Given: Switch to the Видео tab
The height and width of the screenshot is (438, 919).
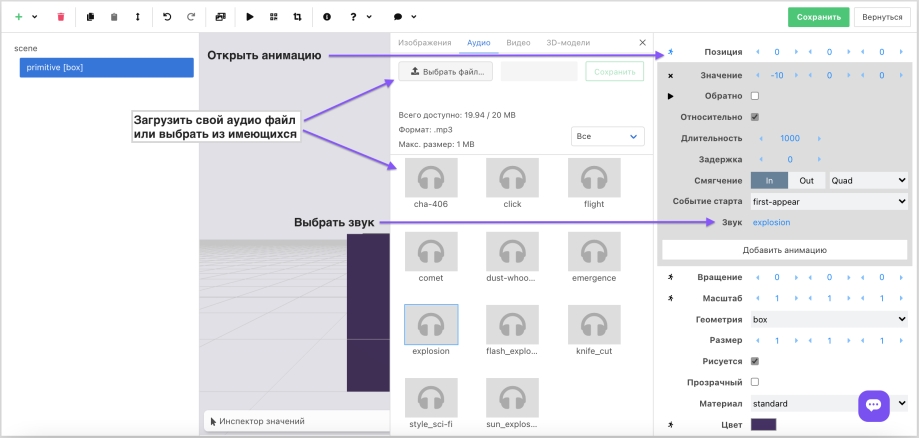Looking at the screenshot, I should [x=518, y=43].
